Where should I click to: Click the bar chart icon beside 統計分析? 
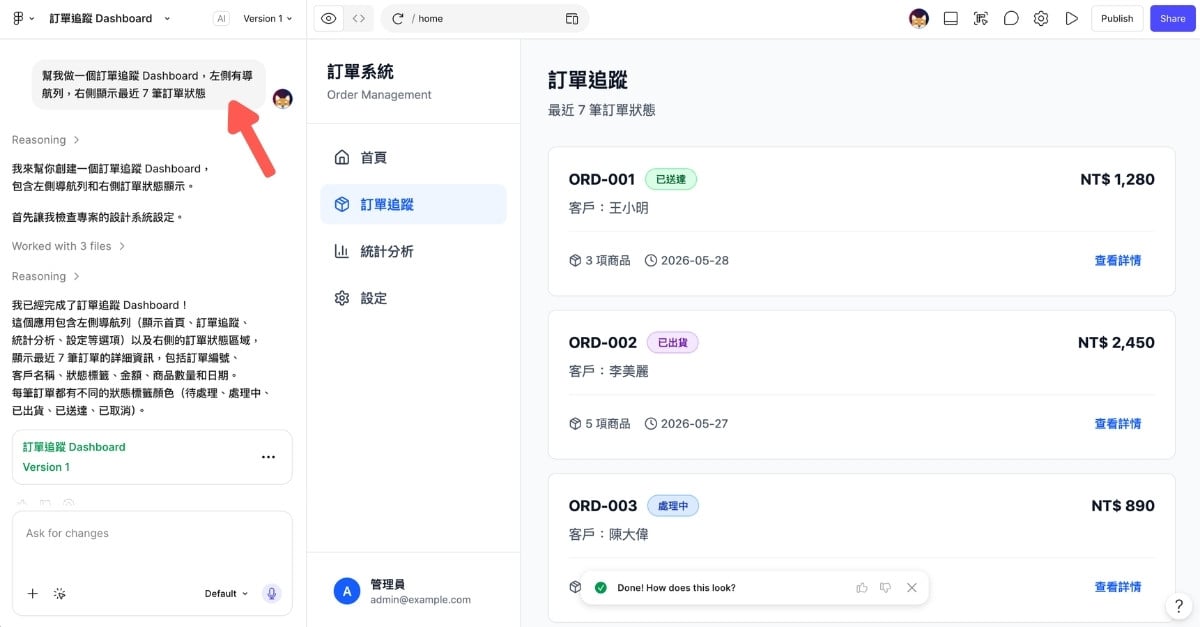pyautogui.click(x=342, y=251)
